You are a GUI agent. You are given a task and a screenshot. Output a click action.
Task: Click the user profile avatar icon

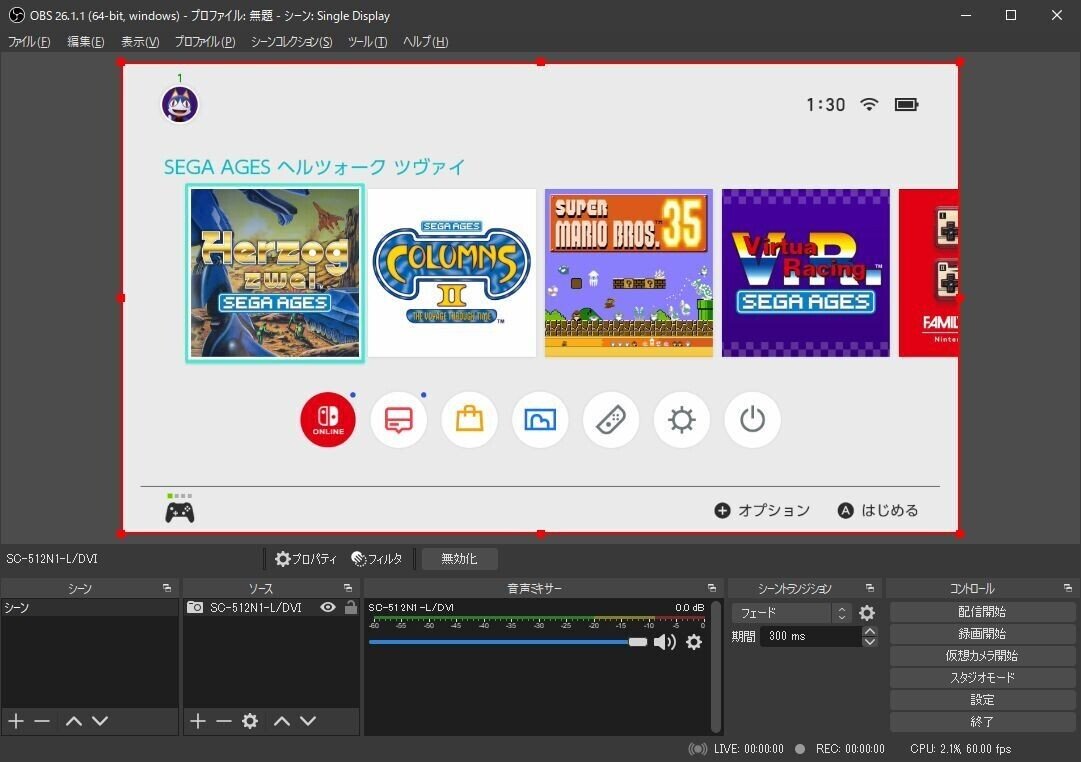[180, 105]
